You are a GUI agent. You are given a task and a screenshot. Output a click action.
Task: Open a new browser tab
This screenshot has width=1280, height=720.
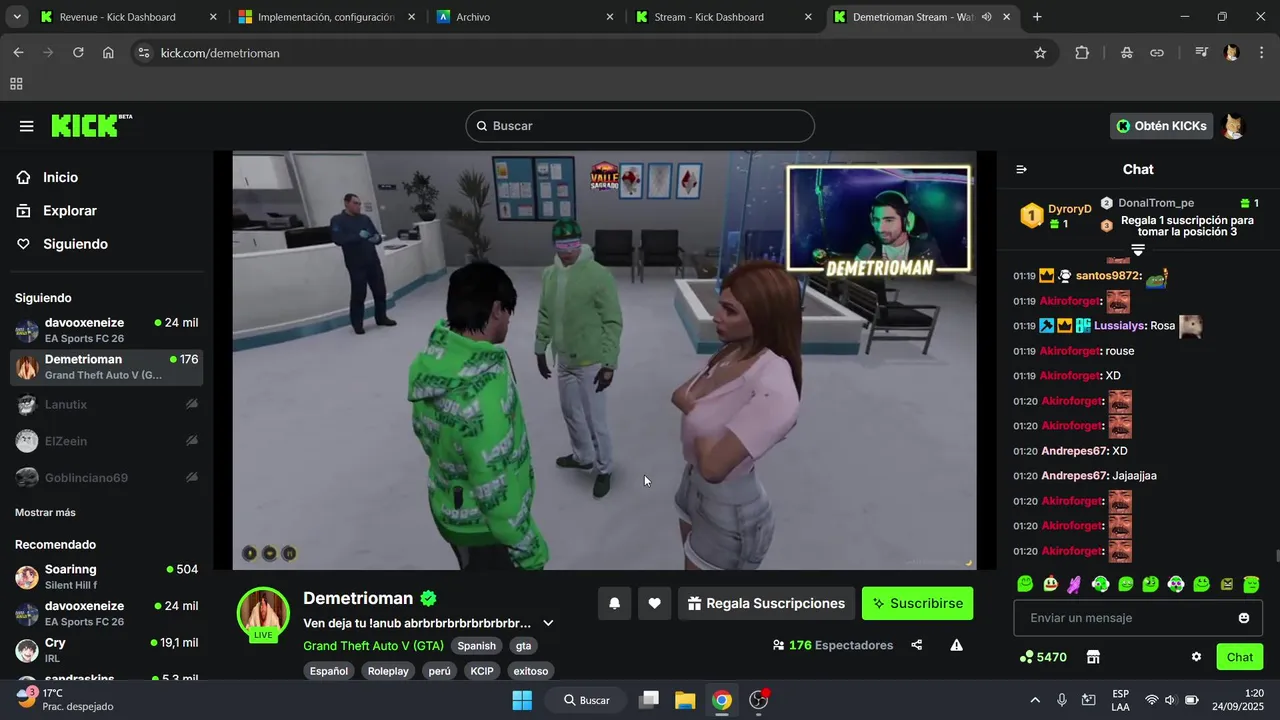coord(1037,17)
